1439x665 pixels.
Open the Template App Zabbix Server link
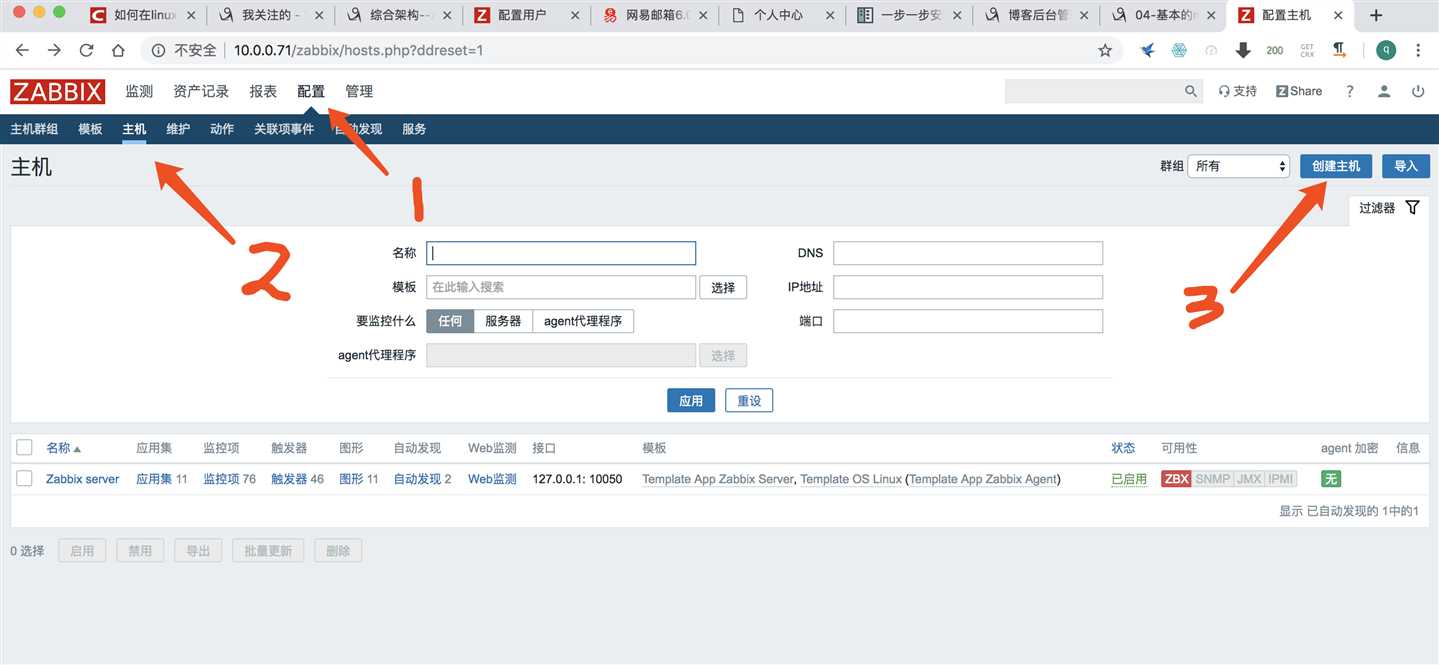click(717, 479)
